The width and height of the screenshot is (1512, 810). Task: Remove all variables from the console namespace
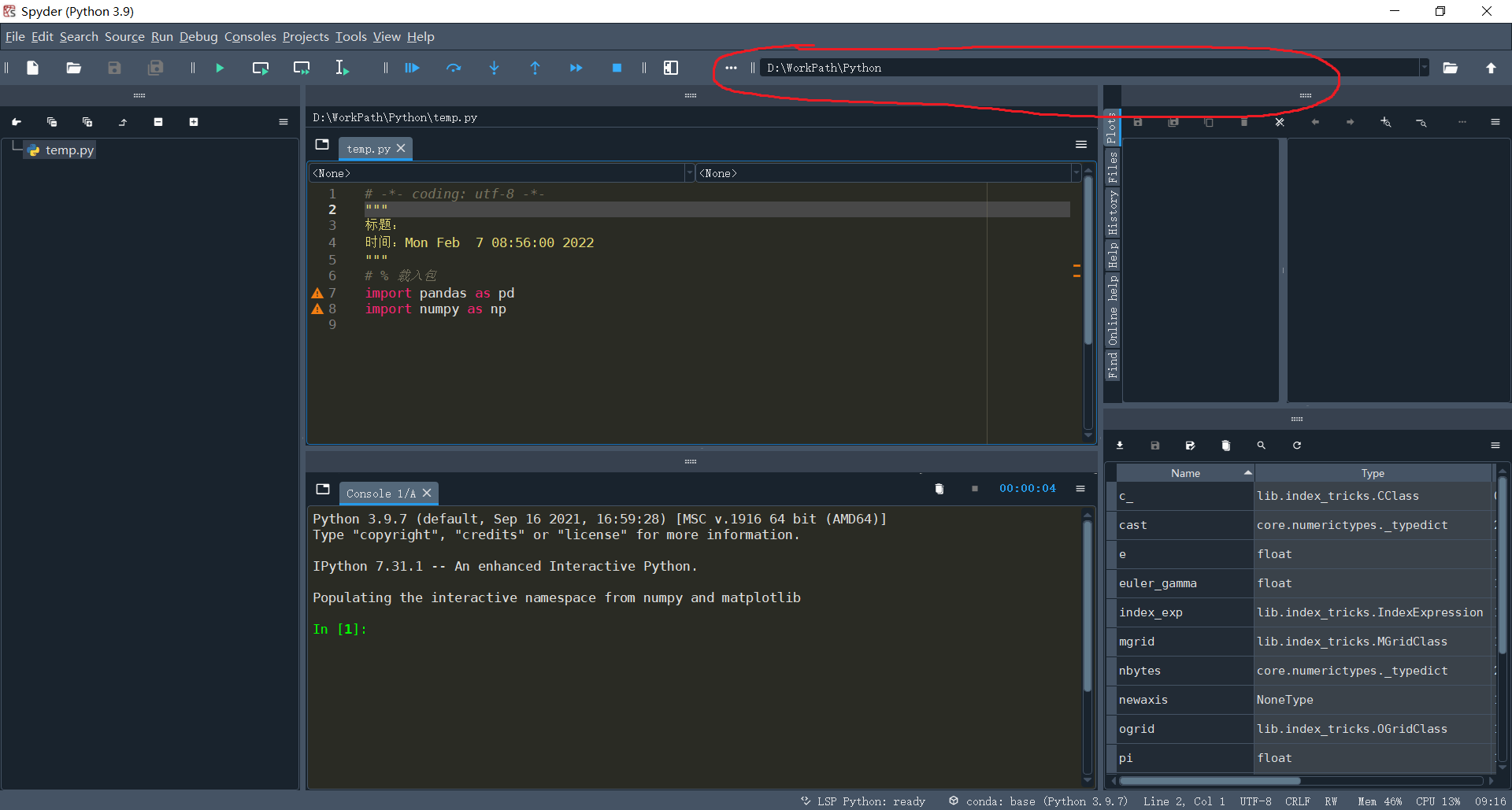tap(1225, 445)
